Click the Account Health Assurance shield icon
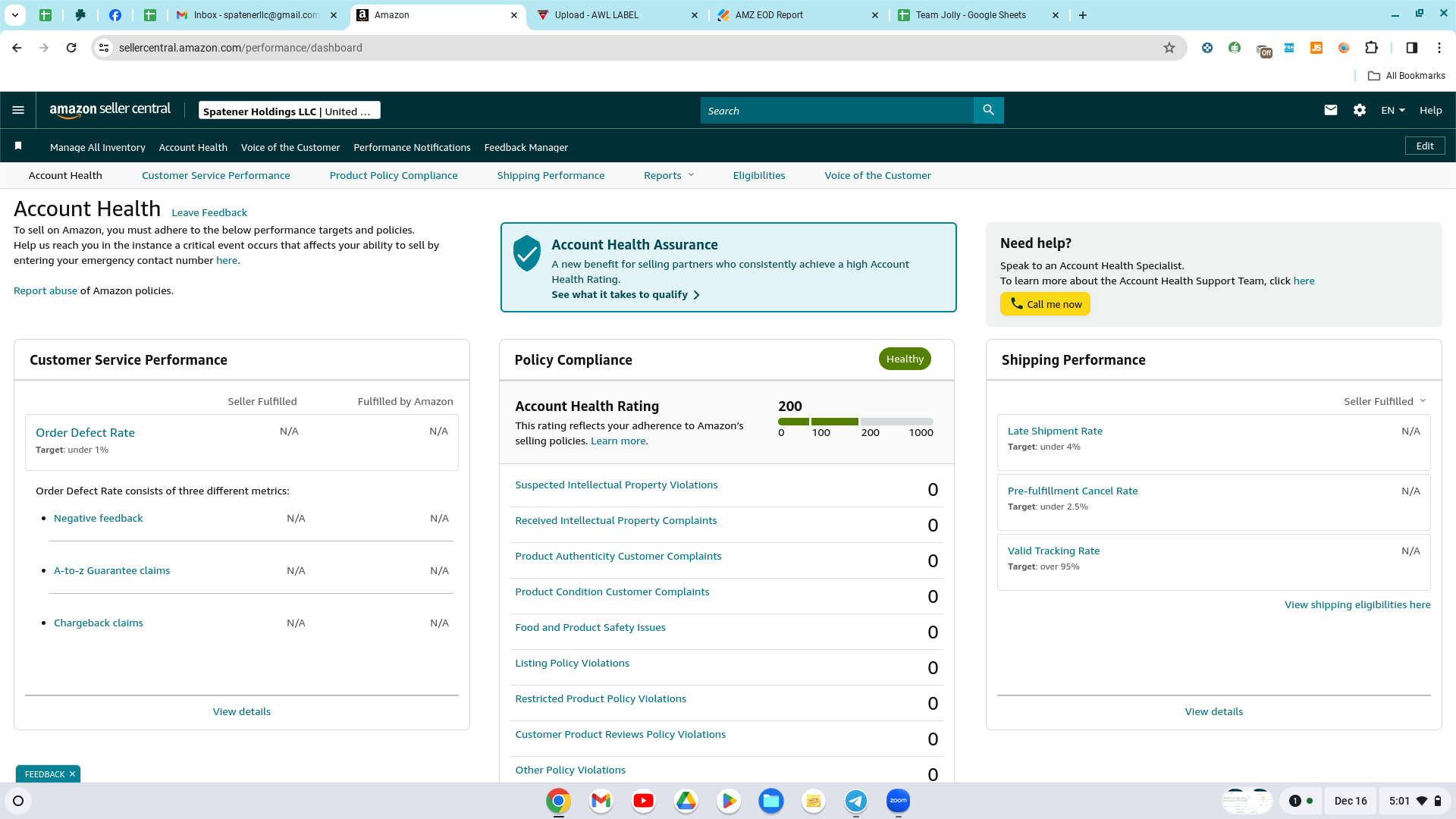1456x819 pixels. tap(526, 253)
